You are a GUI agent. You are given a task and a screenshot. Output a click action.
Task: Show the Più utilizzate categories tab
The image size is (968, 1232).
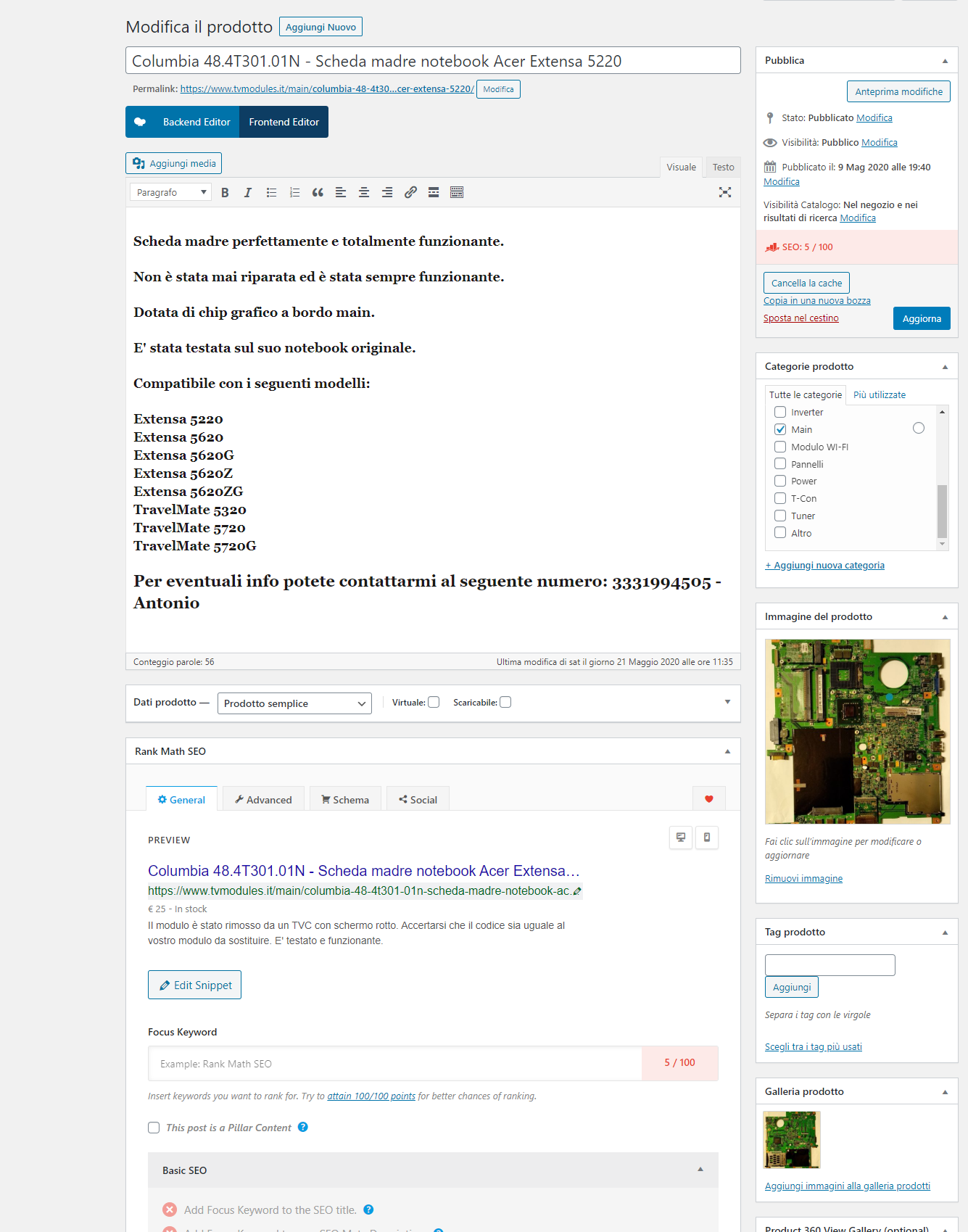[879, 394]
